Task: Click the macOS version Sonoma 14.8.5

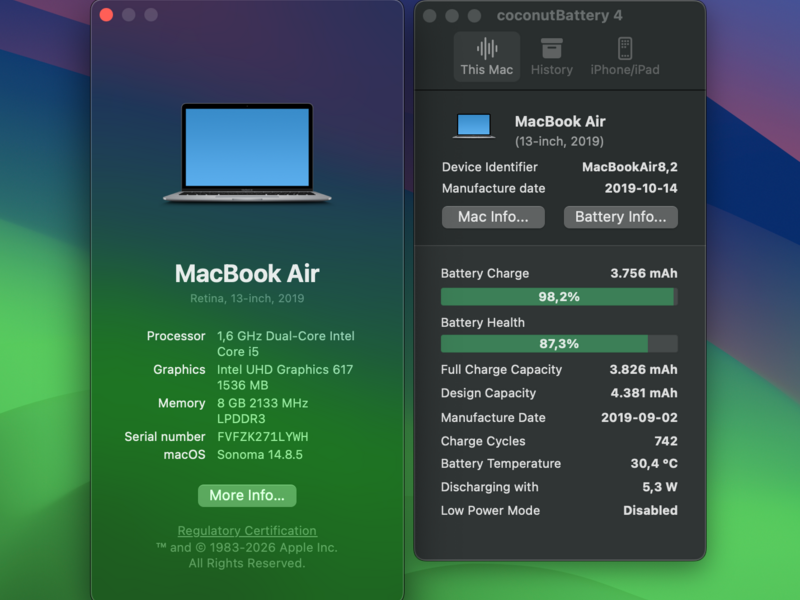Action: 260,454
